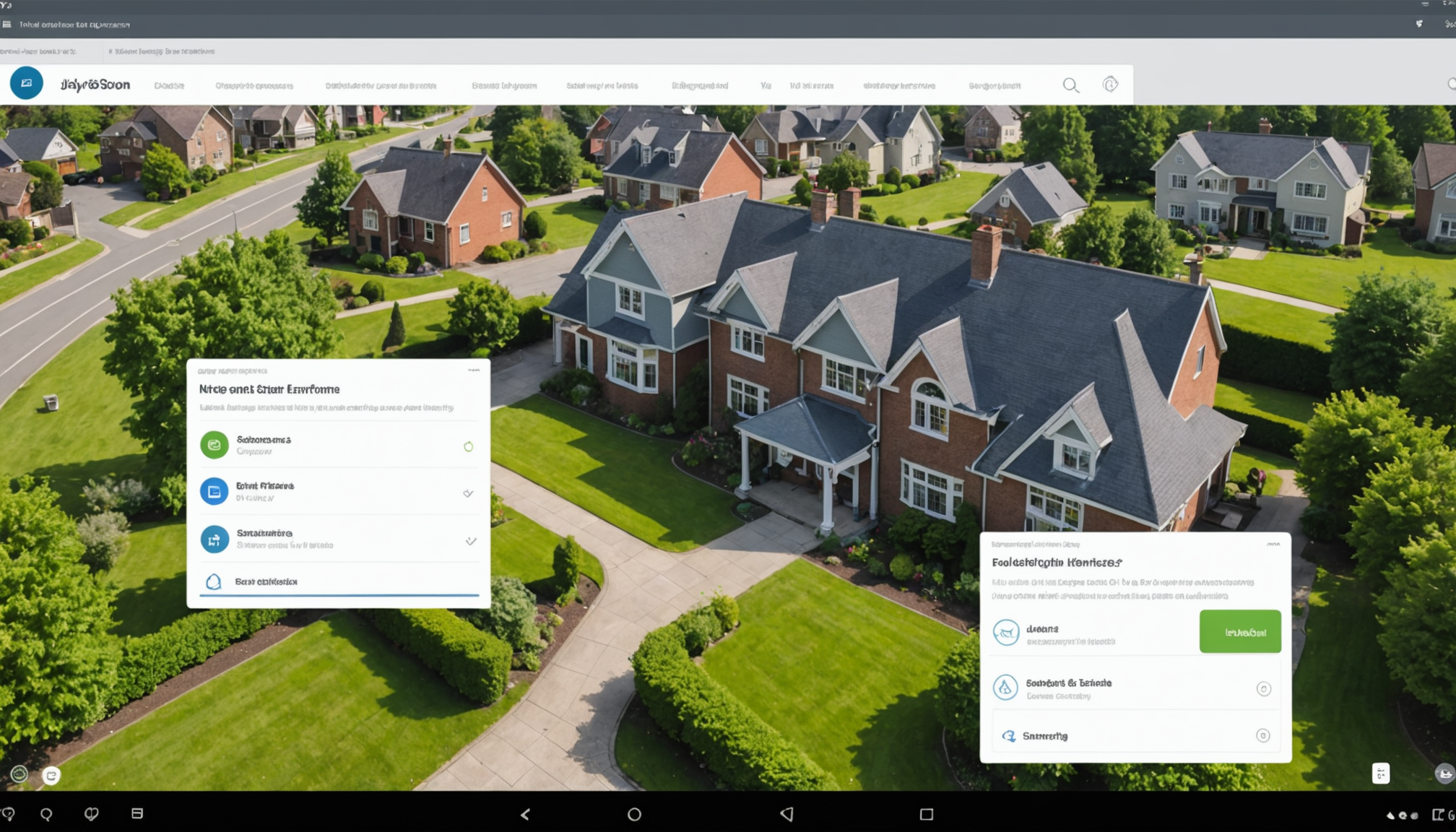This screenshot has height=832, width=1456.
Task: Click the white rounded icon at bottom-left
Action: tap(51, 776)
